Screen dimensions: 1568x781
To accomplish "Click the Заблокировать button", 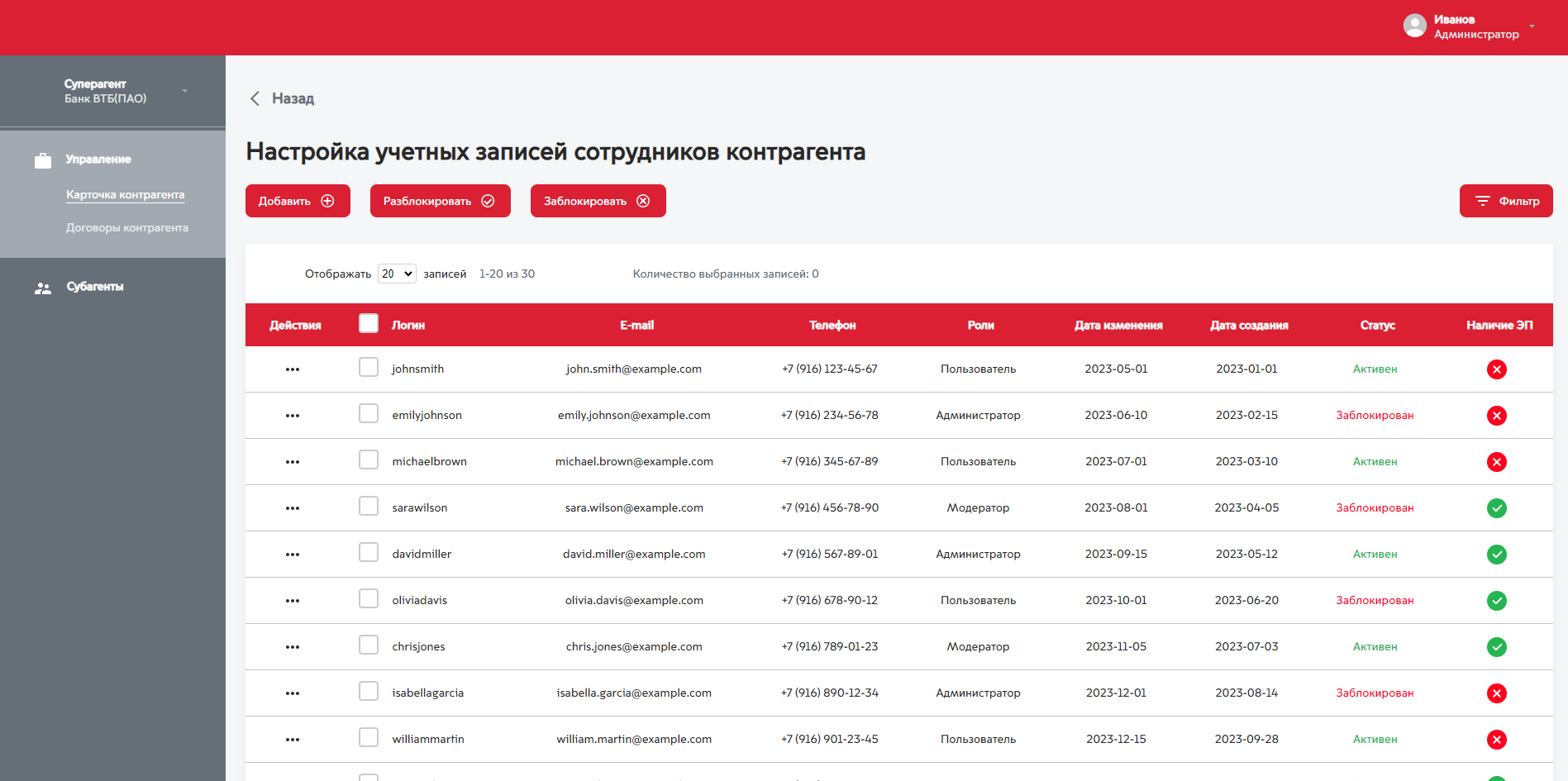I will click(x=598, y=201).
